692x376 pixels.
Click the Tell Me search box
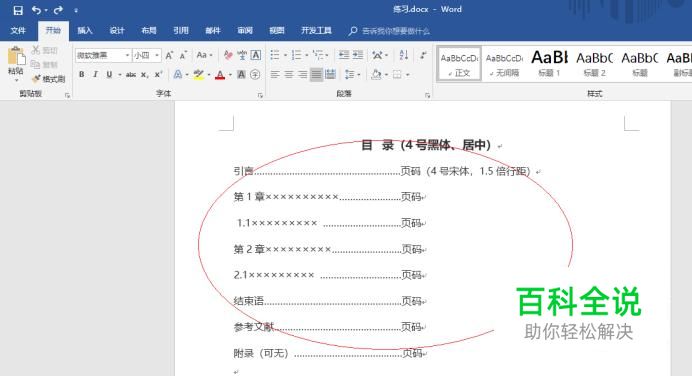389,31
